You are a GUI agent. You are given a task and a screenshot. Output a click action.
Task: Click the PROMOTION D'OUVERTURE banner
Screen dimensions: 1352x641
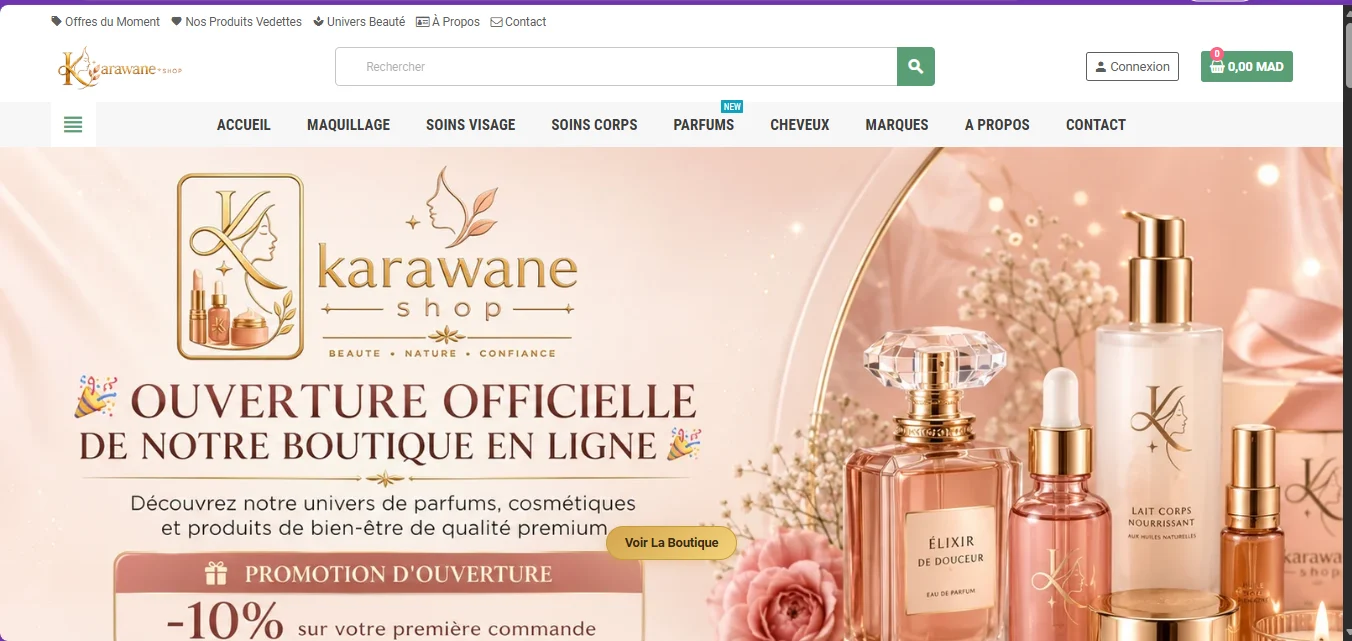378,574
